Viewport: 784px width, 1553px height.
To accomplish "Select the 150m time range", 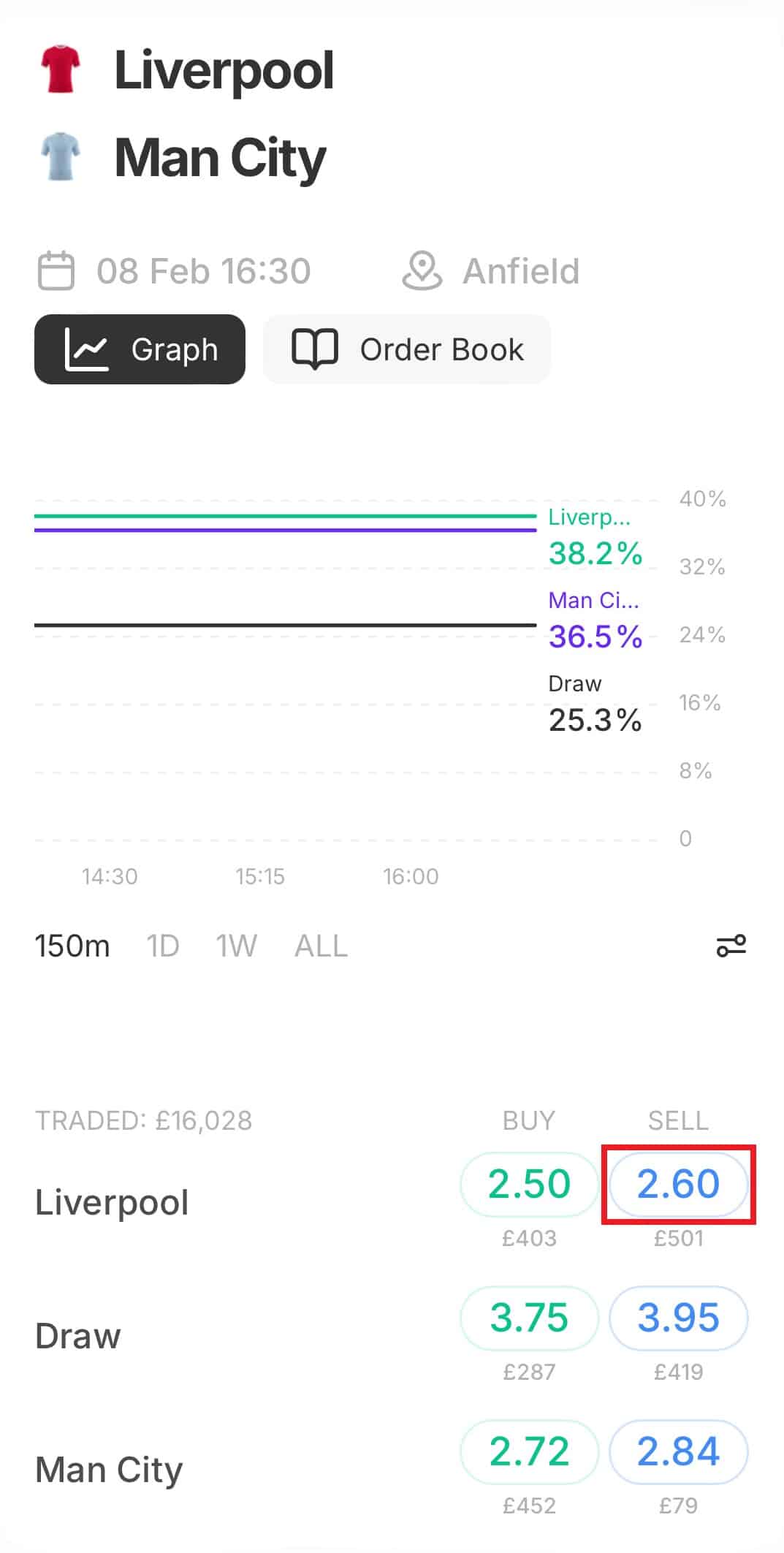I will point(72,946).
